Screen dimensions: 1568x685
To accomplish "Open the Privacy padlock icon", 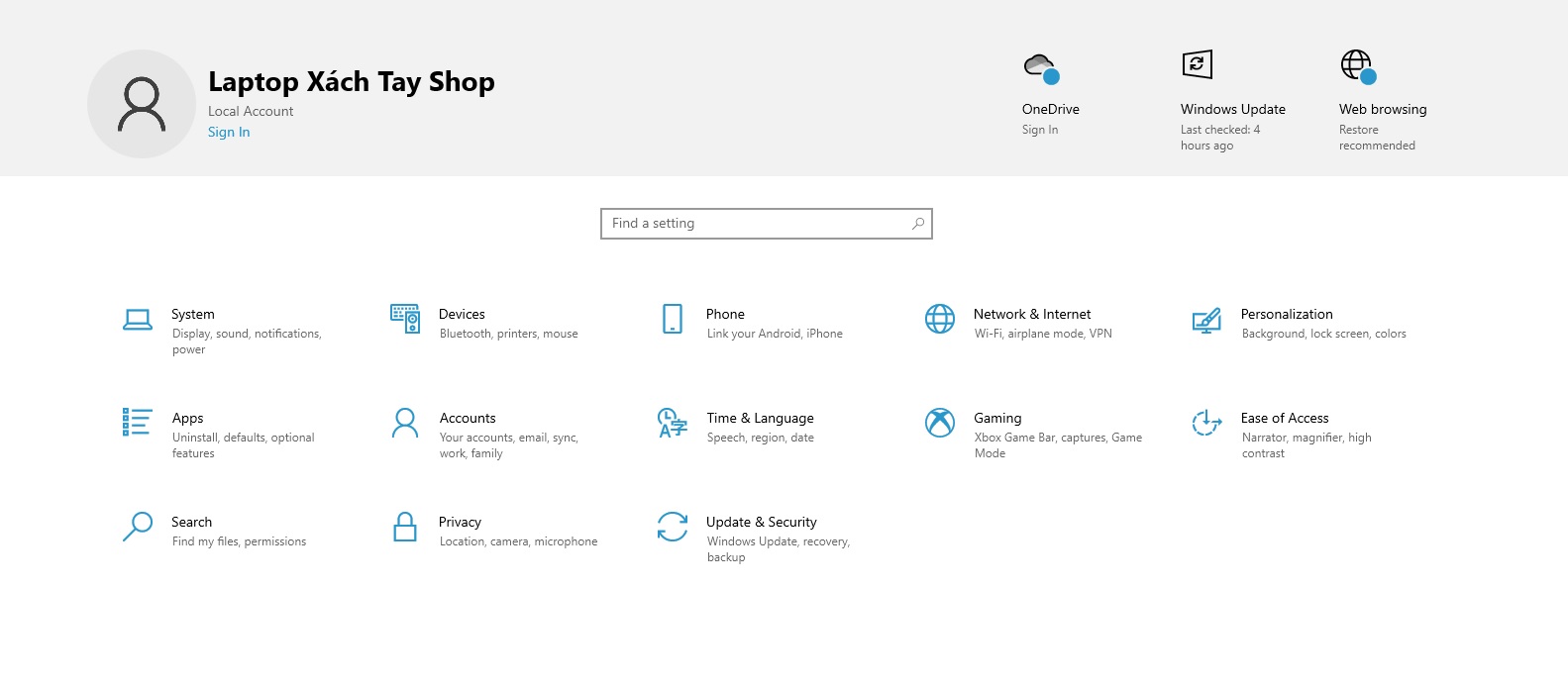I will point(405,527).
